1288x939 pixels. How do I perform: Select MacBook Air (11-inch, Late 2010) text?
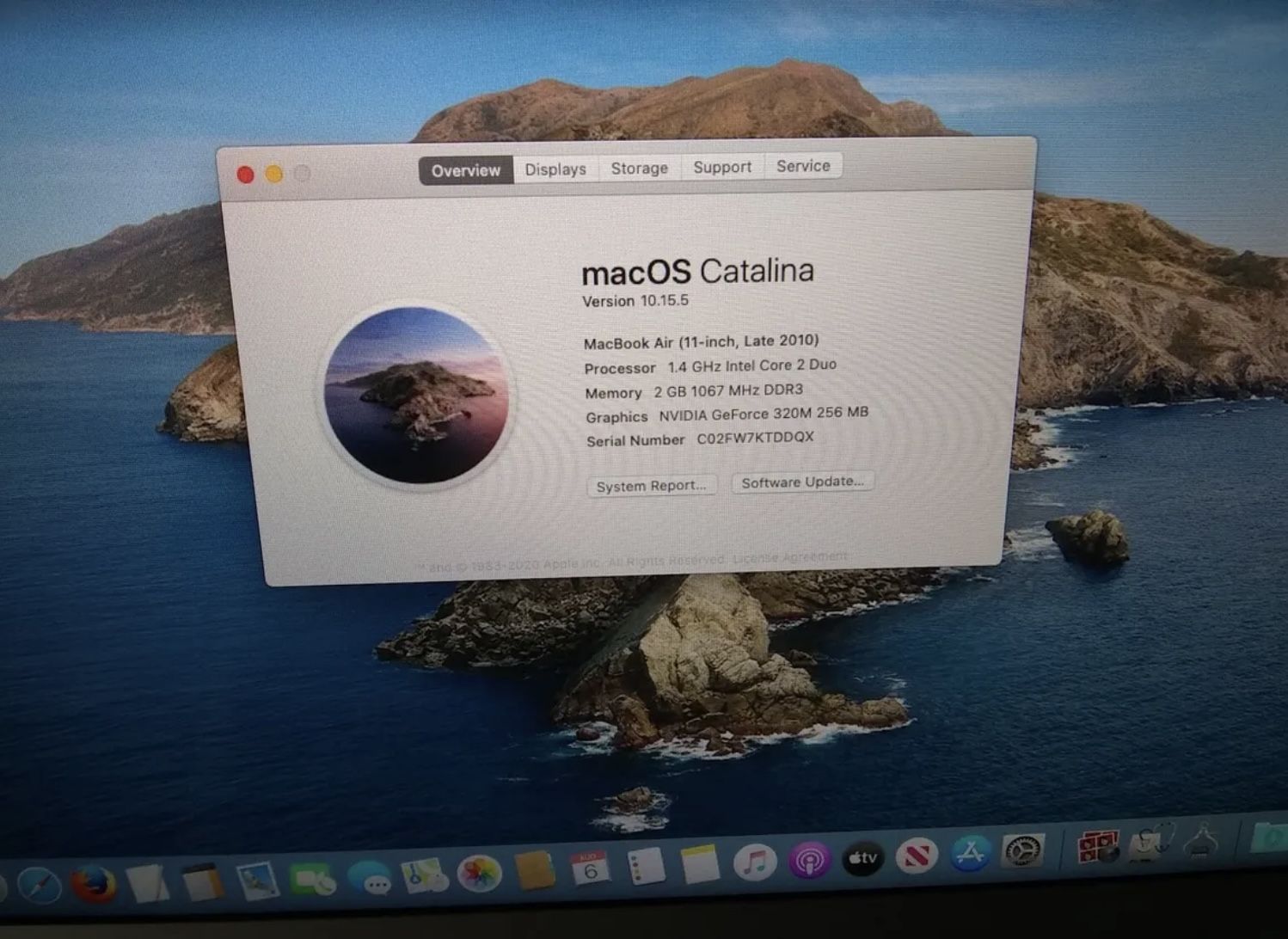click(701, 341)
